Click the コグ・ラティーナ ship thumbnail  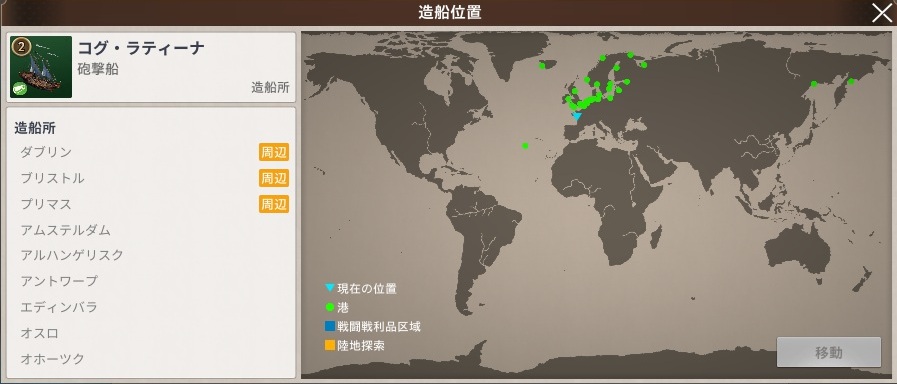pyautogui.click(x=41, y=67)
